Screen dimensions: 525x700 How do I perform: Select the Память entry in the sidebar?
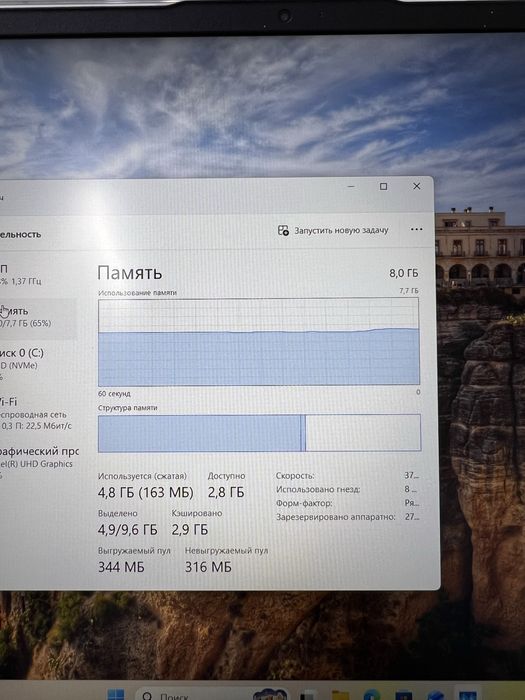click(x=36, y=317)
